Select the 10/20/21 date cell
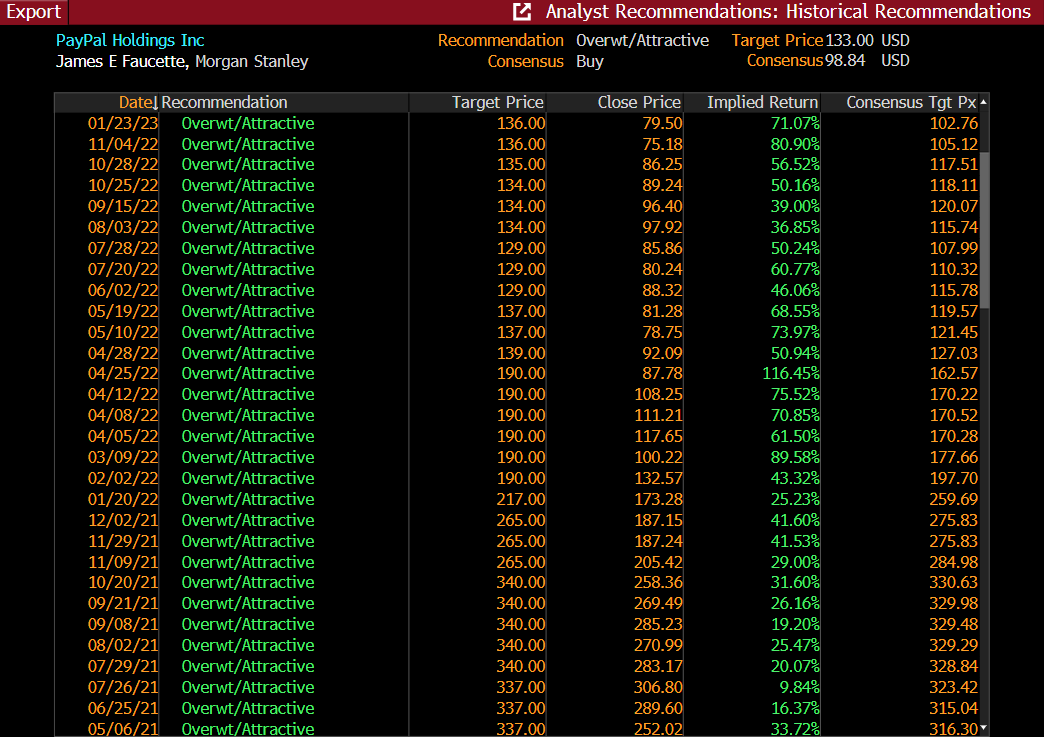1044x737 pixels. click(x=123, y=583)
